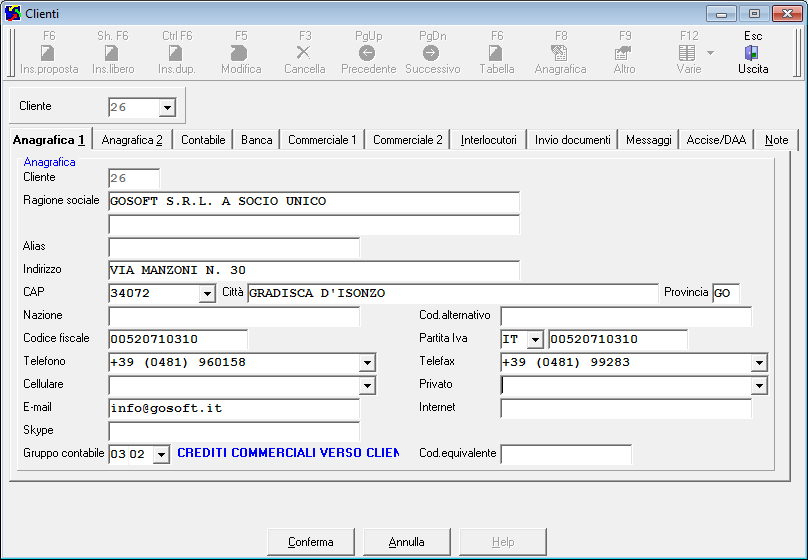
Task: Open the Tabella F6 toolbar icon
Action: tap(495, 53)
